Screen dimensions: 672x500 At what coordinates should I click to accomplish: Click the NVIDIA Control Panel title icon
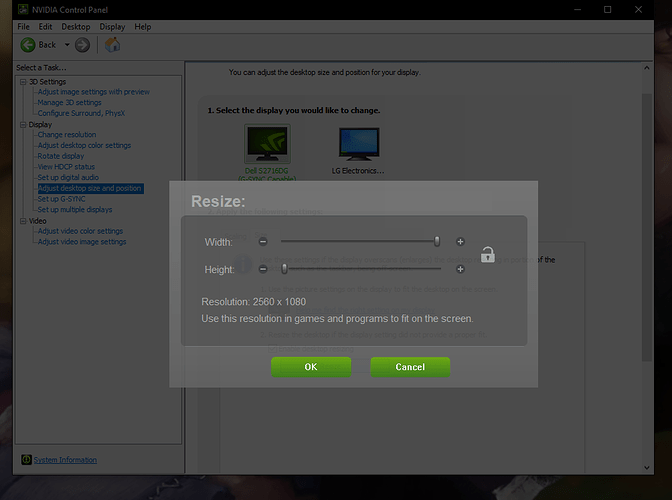coord(23,9)
